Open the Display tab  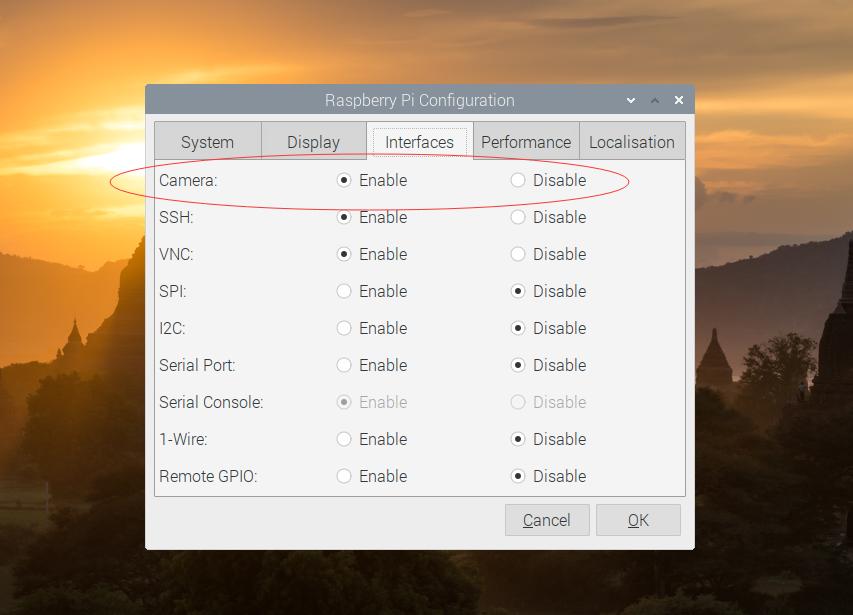click(313, 142)
